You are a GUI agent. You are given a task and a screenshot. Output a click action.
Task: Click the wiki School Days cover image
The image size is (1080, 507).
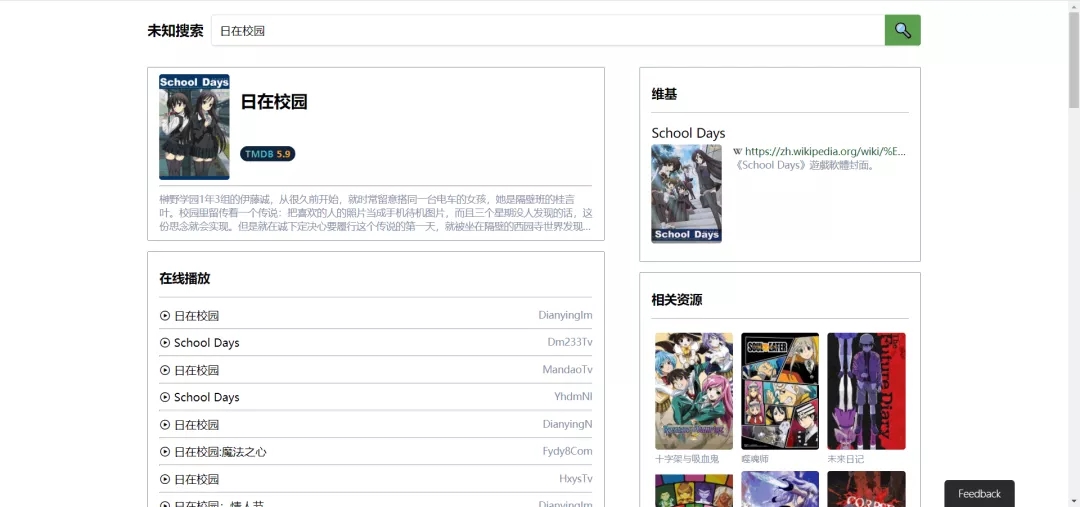tap(687, 194)
